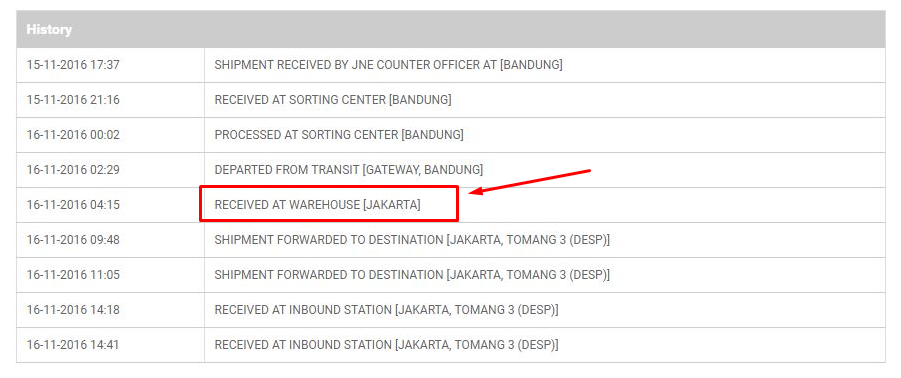Screen dimensions: 901x378
Task: Click the Shipment Received by JNE Counter Officer entry
Action: [x=388, y=65]
